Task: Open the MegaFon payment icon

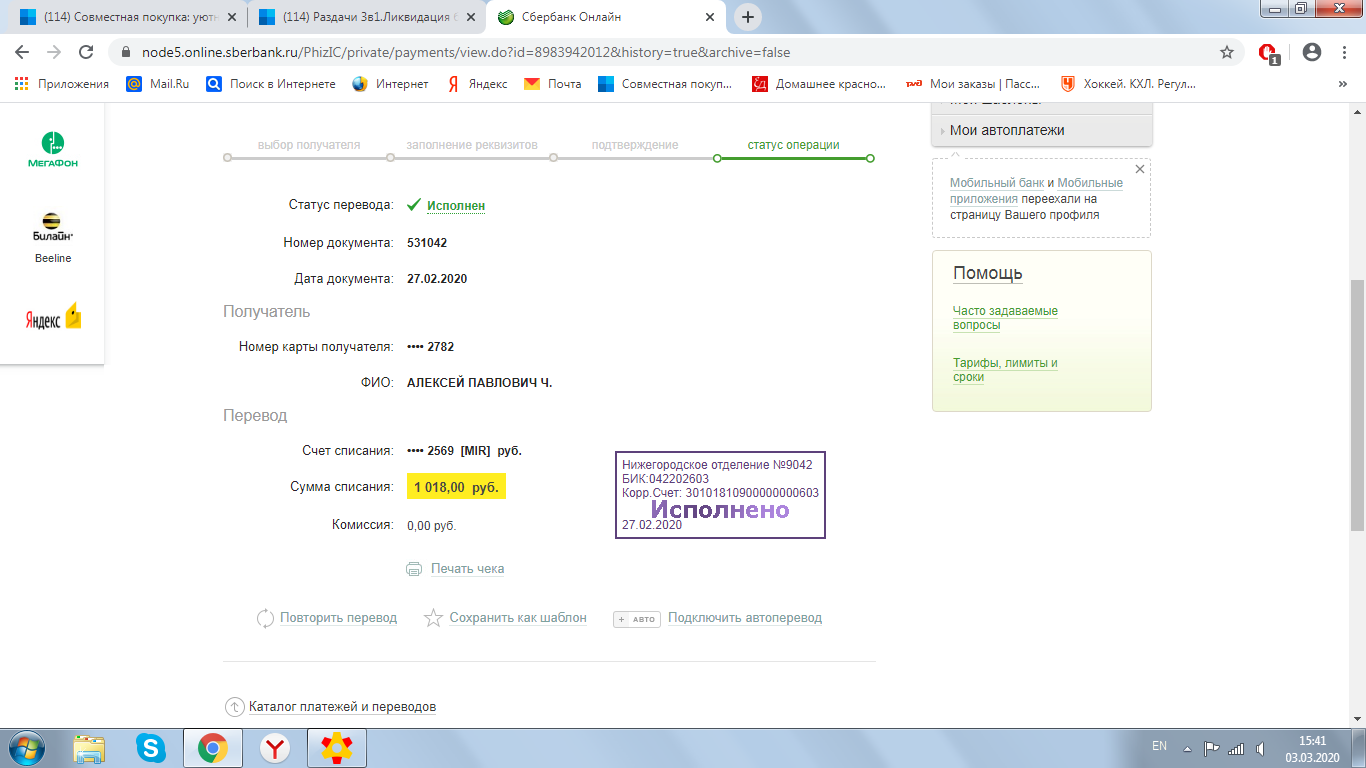Action: [52, 149]
